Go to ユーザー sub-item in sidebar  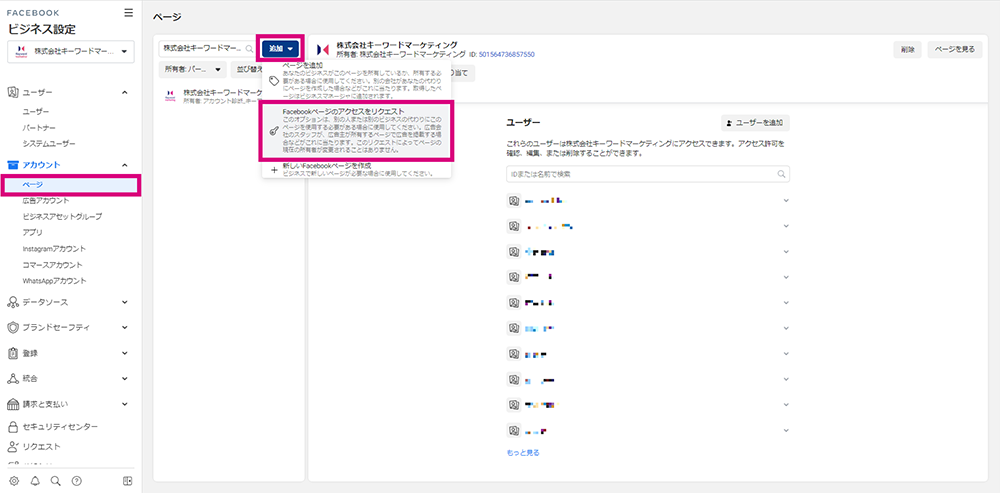(36, 112)
